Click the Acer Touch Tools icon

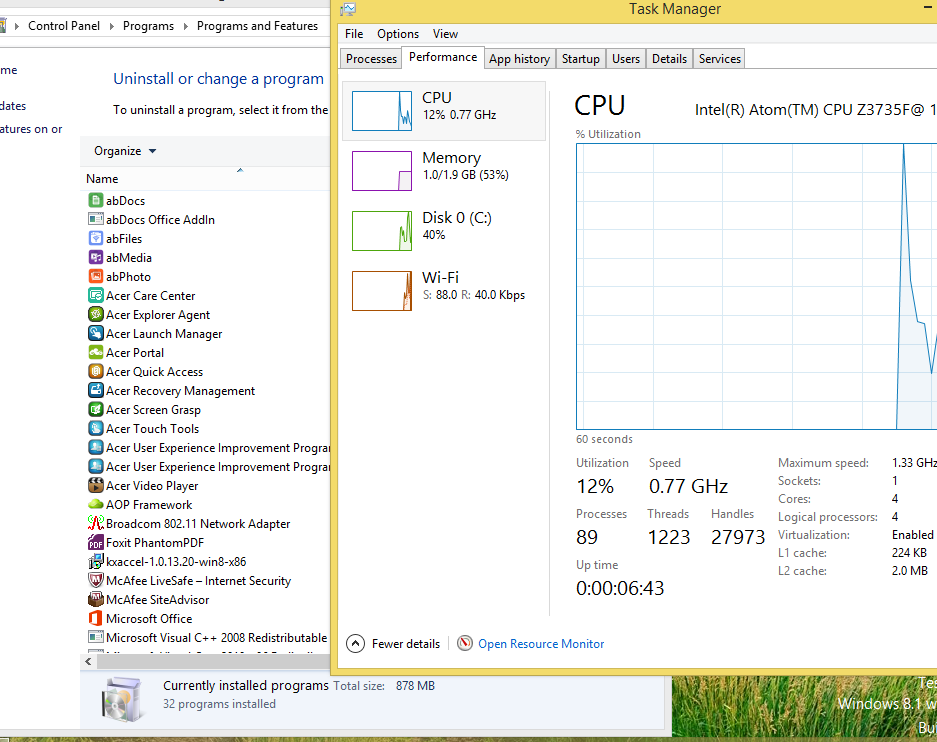[x=96, y=428]
